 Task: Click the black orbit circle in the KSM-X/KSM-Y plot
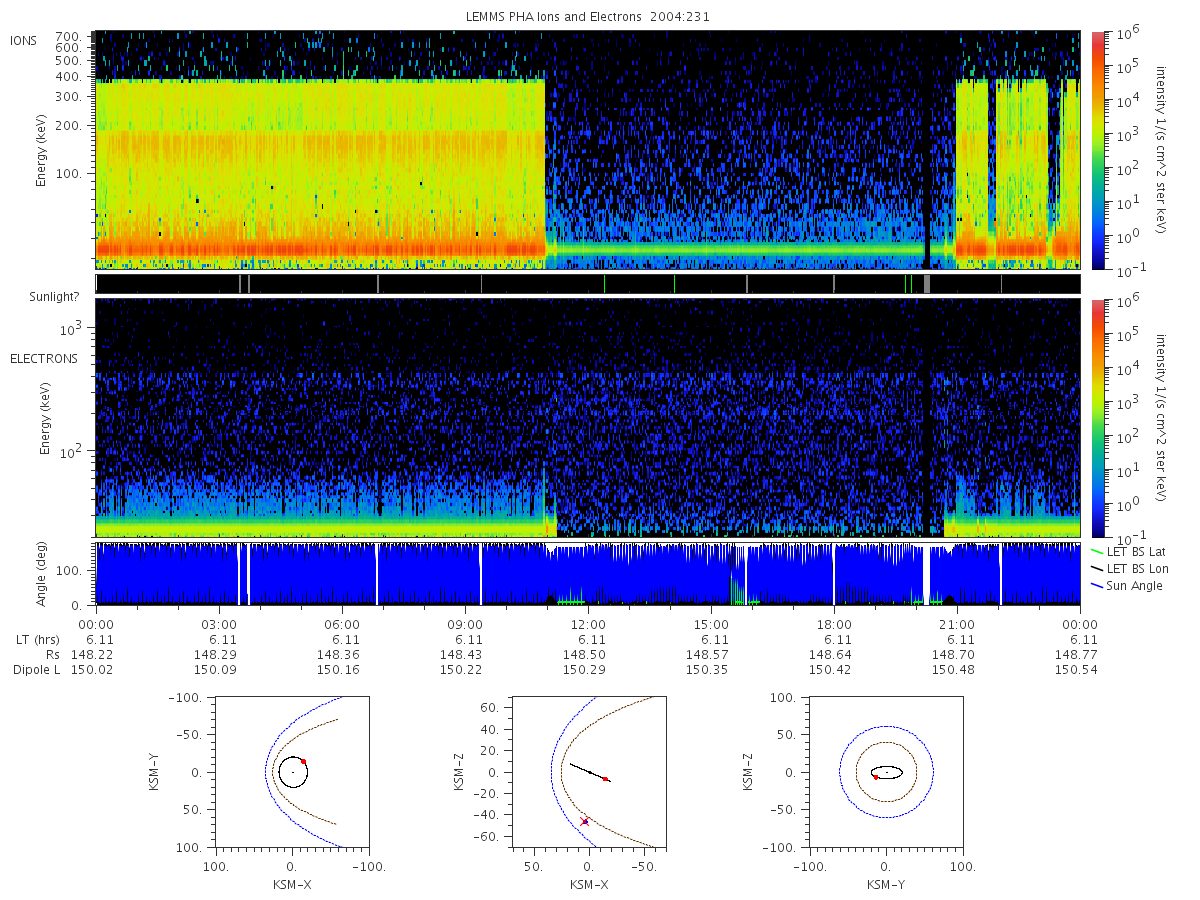click(293, 772)
